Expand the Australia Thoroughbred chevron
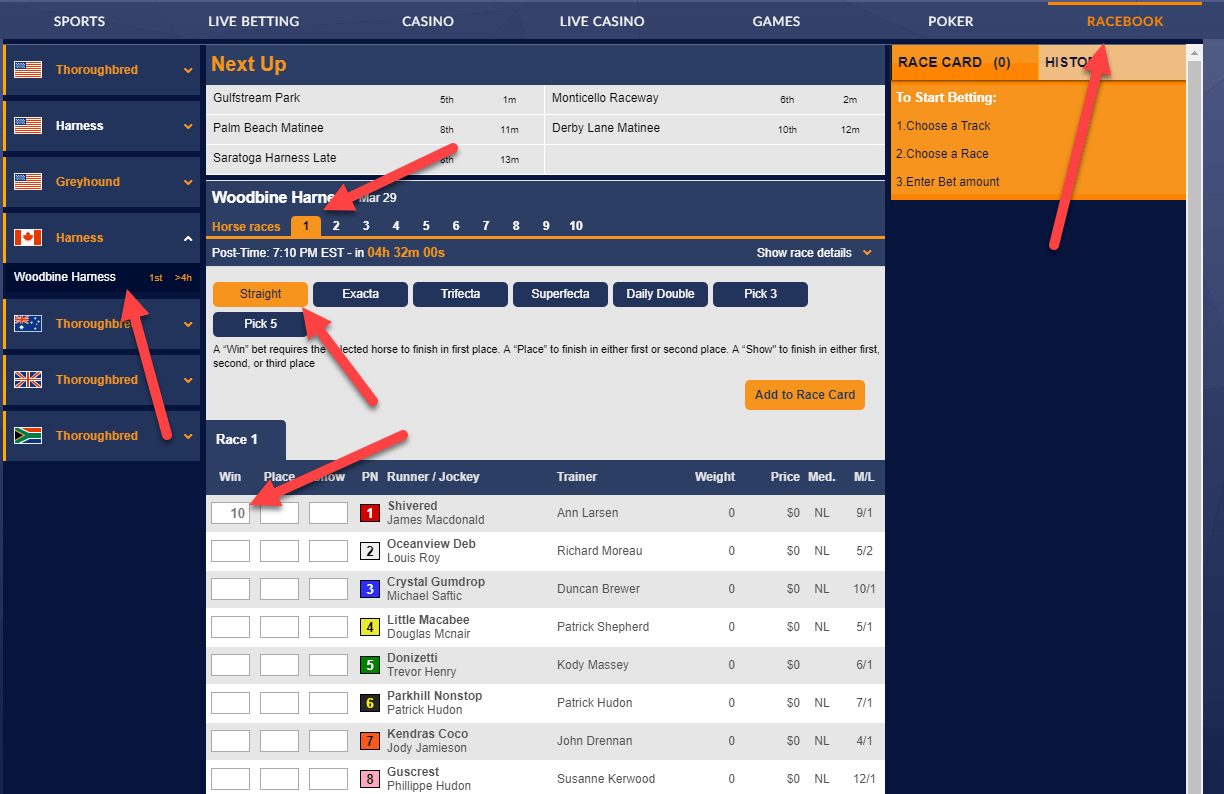 [x=188, y=324]
